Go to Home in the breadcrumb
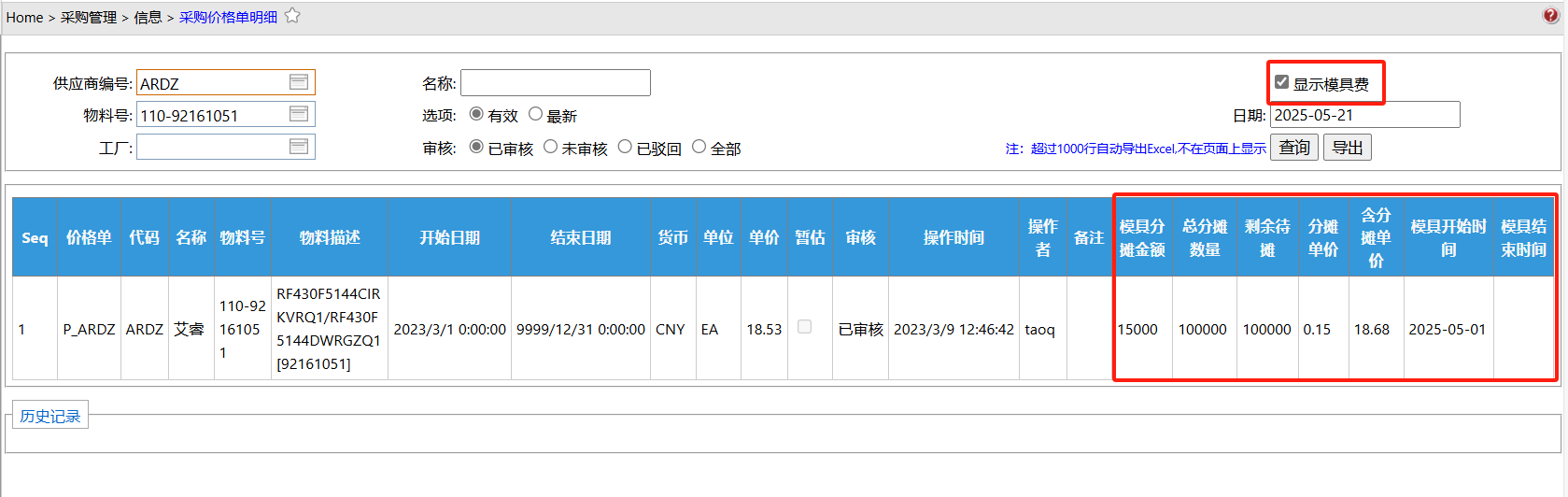 (x=24, y=17)
